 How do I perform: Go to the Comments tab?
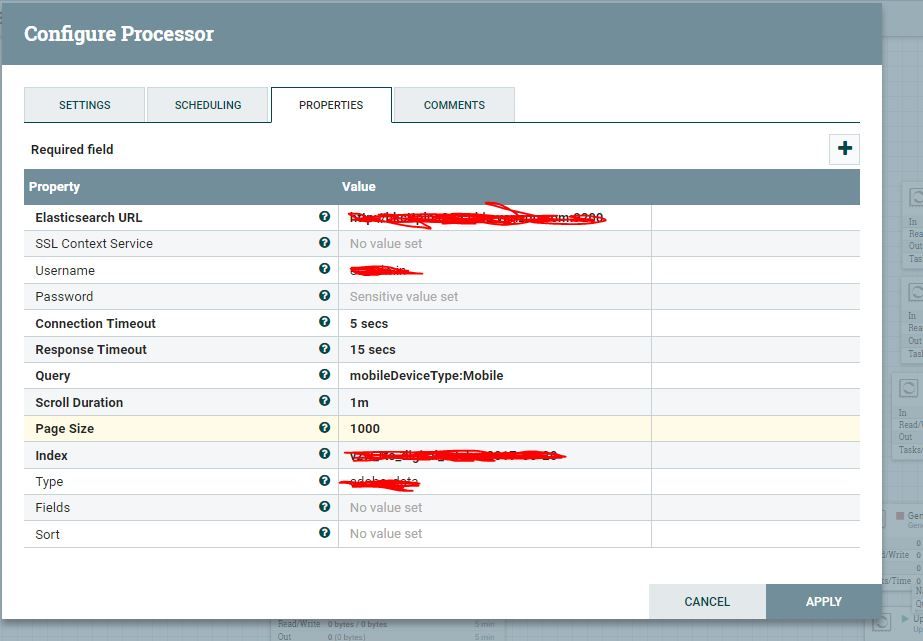click(454, 105)
